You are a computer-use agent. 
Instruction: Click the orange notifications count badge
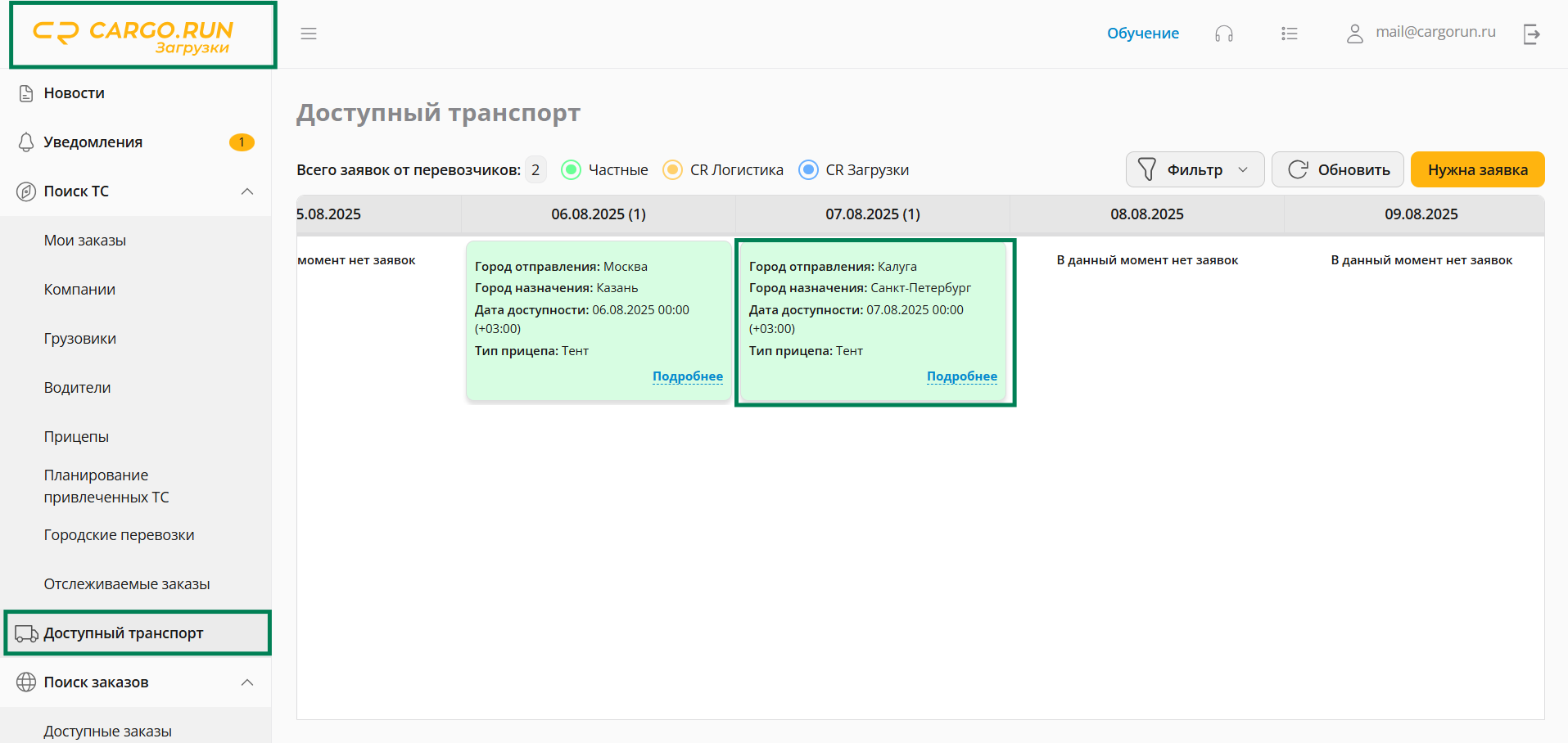tap(242, 142)
